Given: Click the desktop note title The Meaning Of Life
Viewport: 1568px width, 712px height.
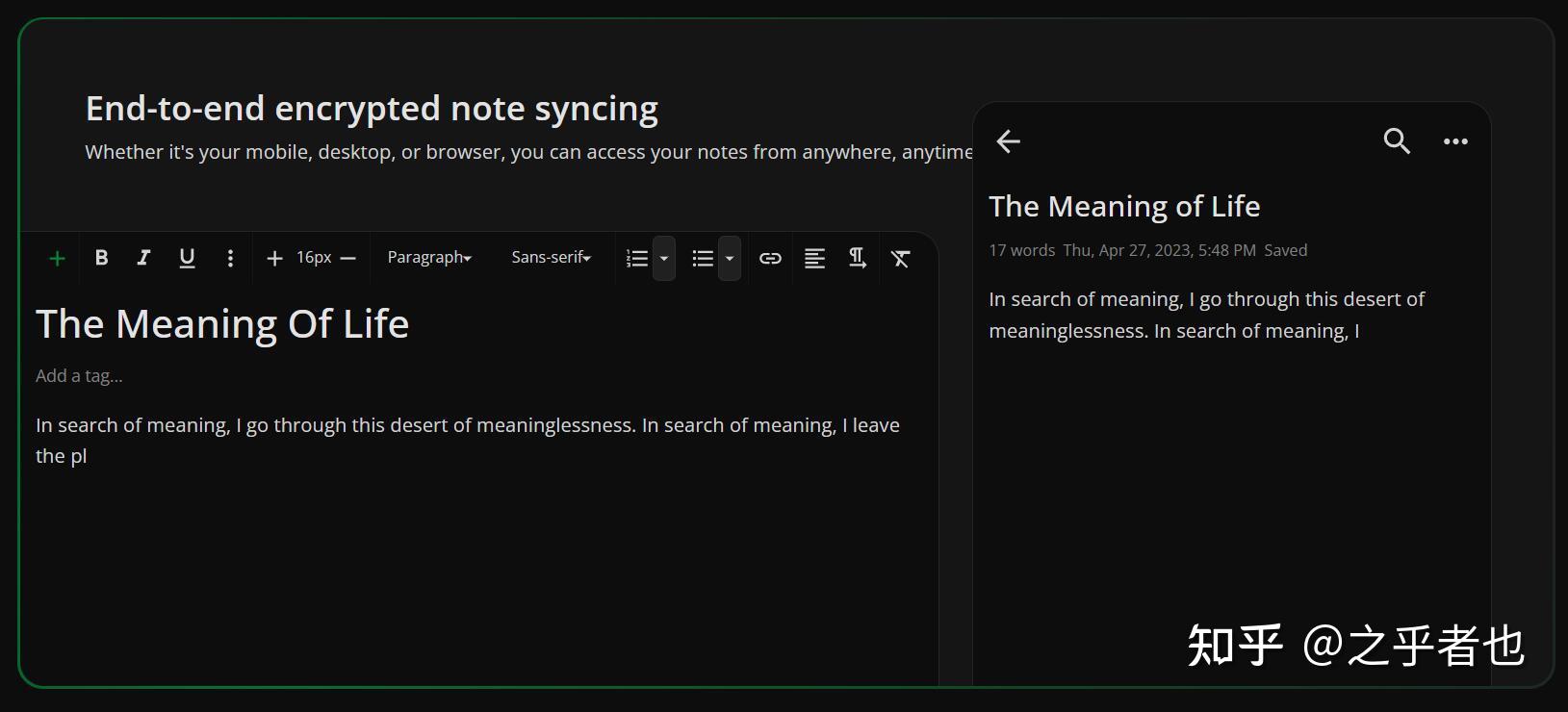Looking at the screenshot, I should click(222, 324).
